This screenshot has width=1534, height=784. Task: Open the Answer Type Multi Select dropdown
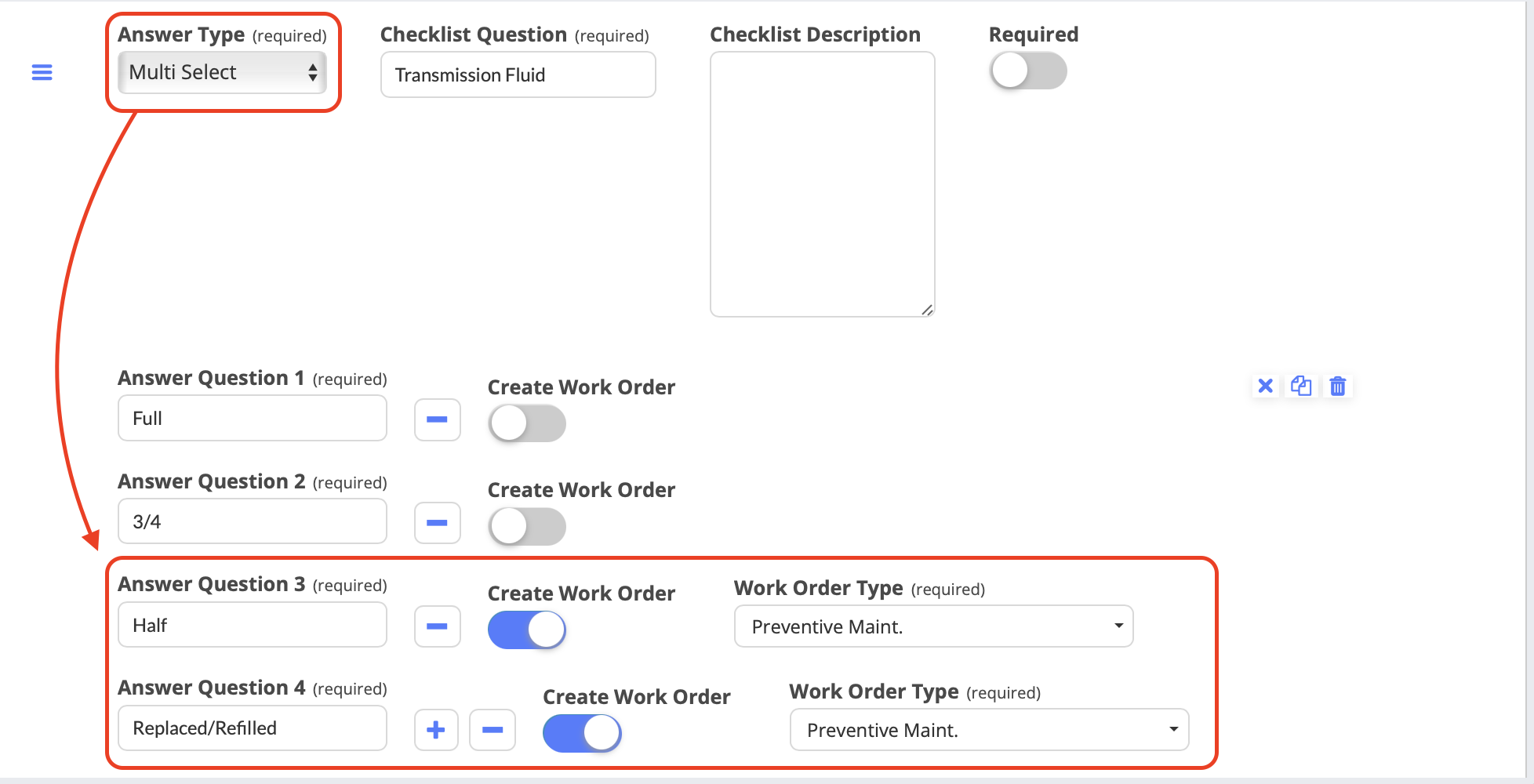(x=222, y=72)
